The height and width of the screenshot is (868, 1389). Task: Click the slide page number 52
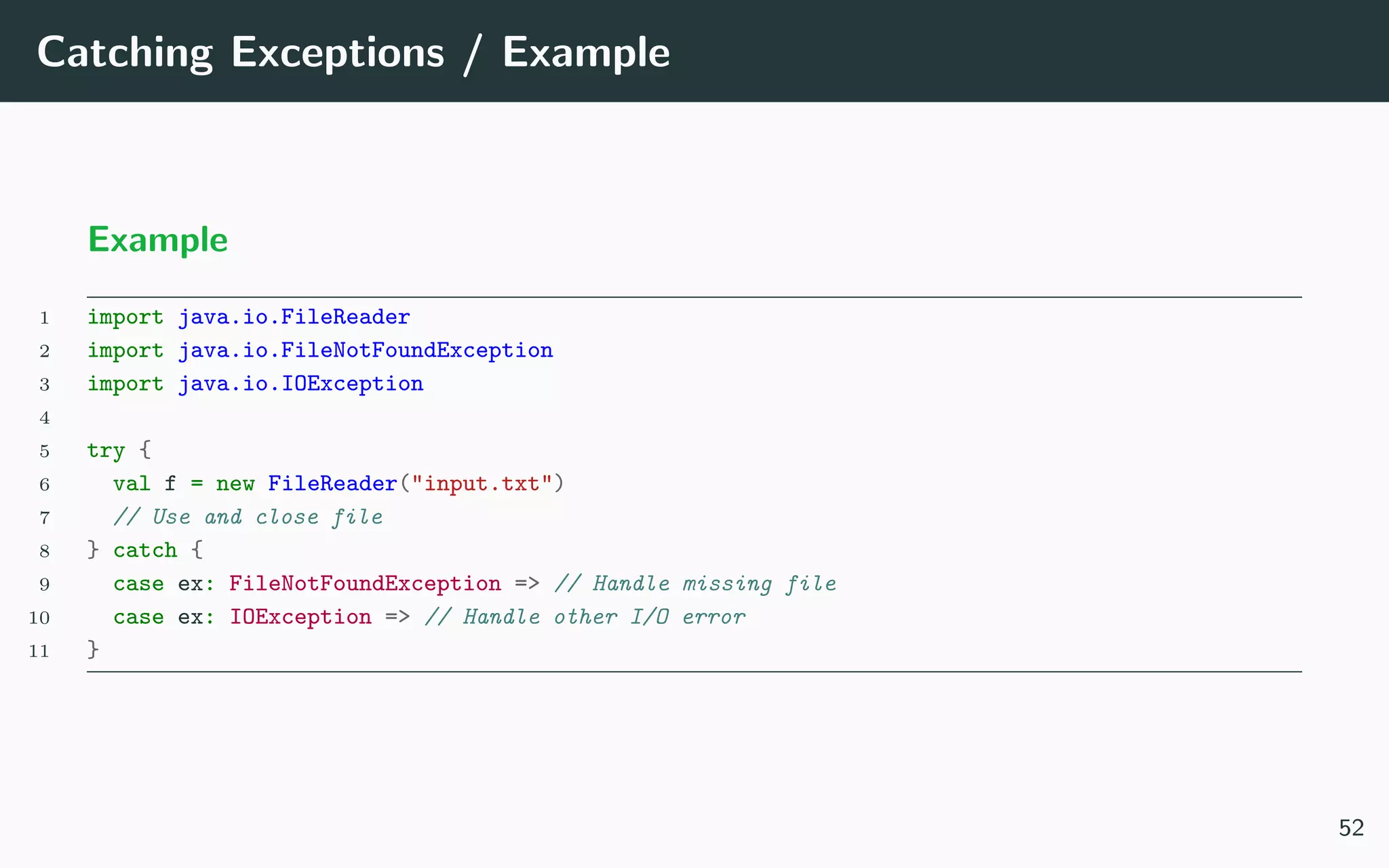click(x=1350, y=828)
